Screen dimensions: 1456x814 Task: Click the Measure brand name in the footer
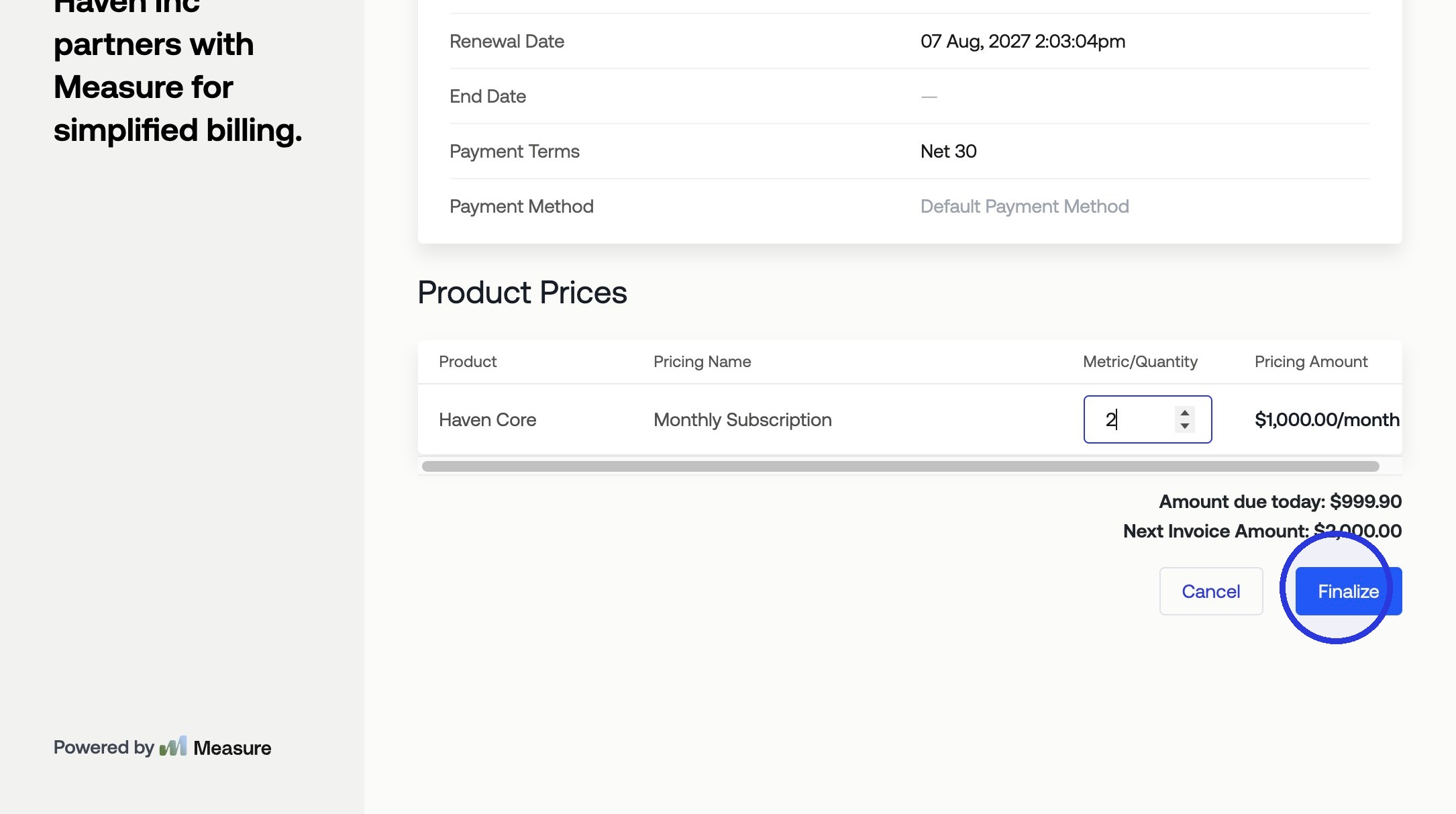(232, 748)
